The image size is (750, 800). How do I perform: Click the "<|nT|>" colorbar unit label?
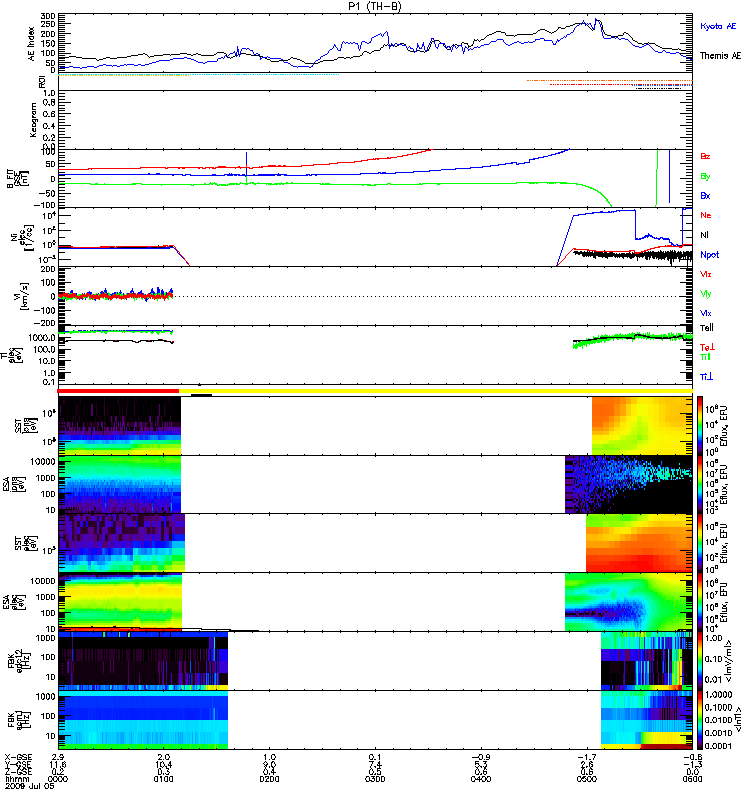click(738, 720)
